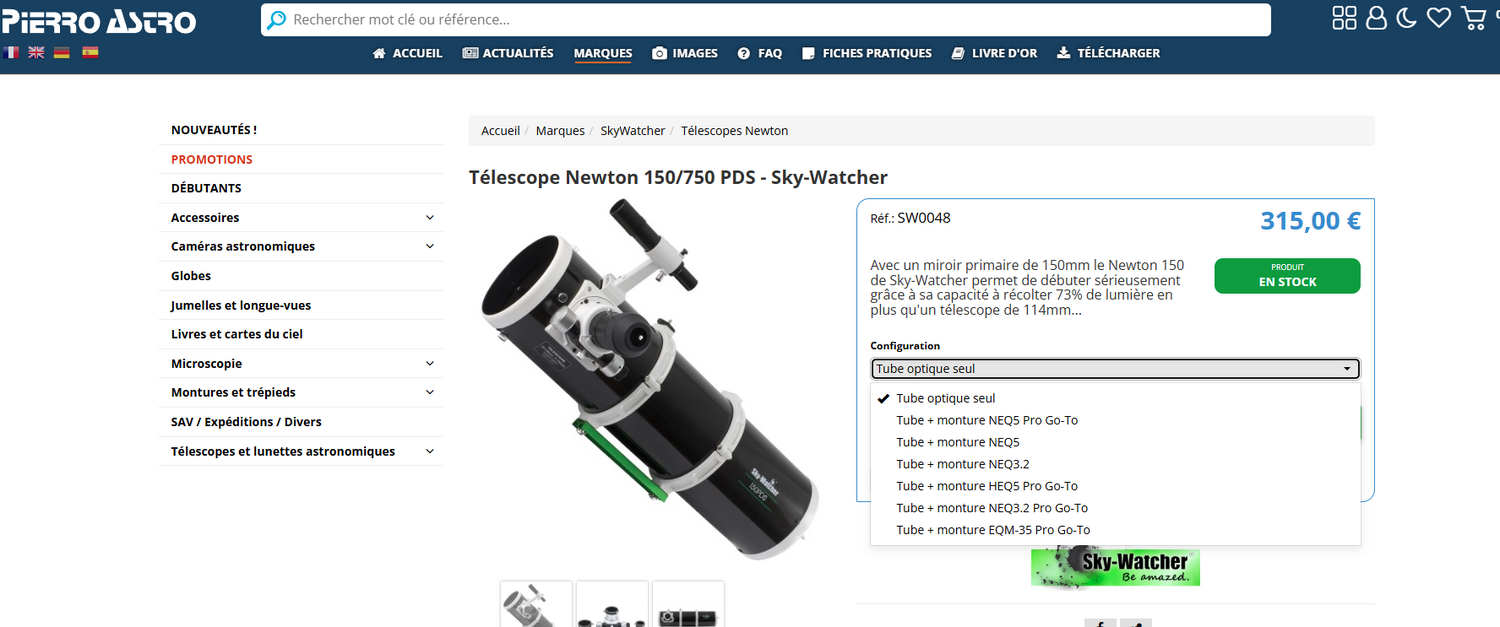Expand Accessoires category chevron
This screenshot has width=1500, height=627.
point(430,217)
